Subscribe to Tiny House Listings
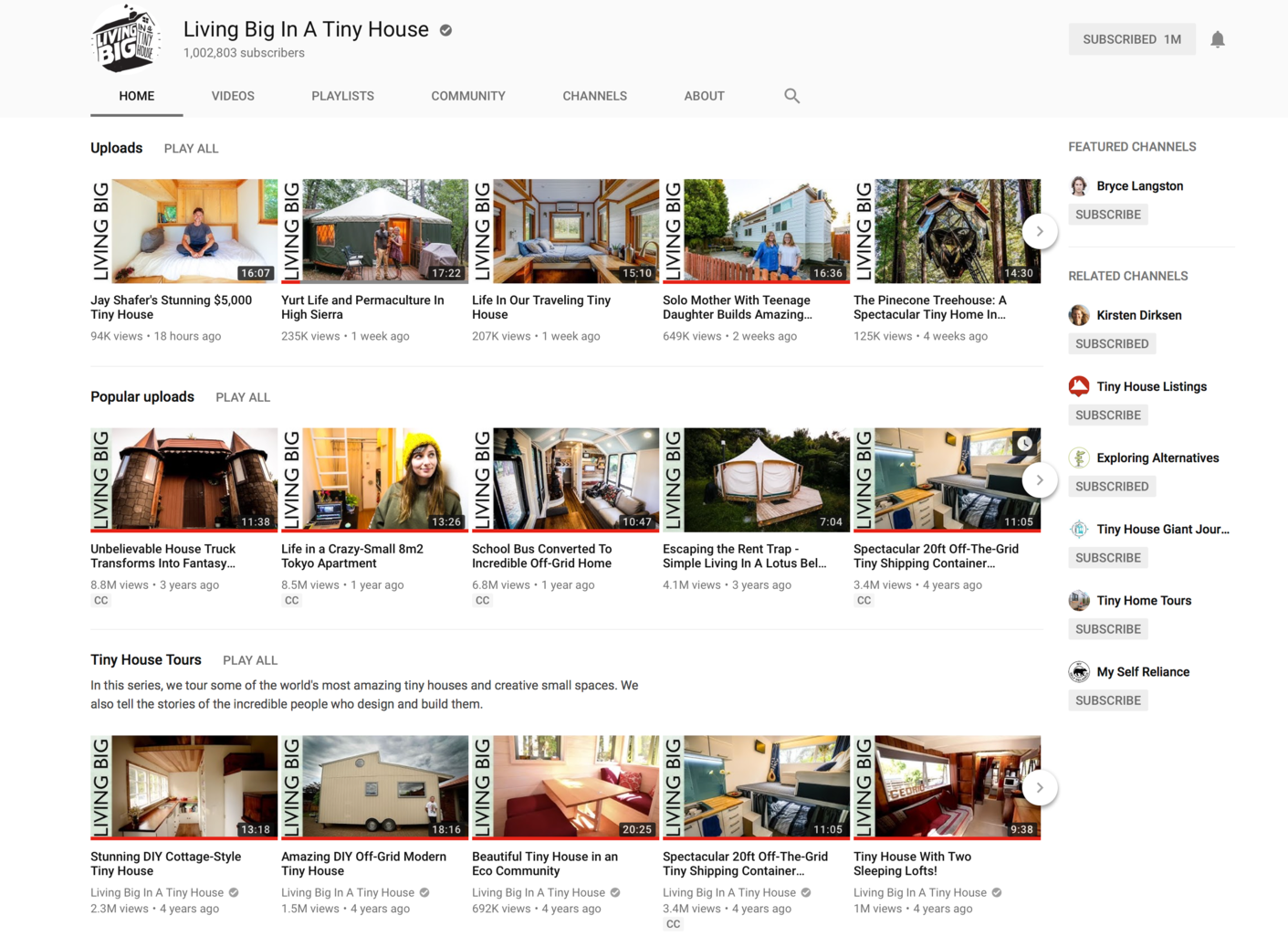This screenshot has width=1288, height=947. [x=1107, y=415]
